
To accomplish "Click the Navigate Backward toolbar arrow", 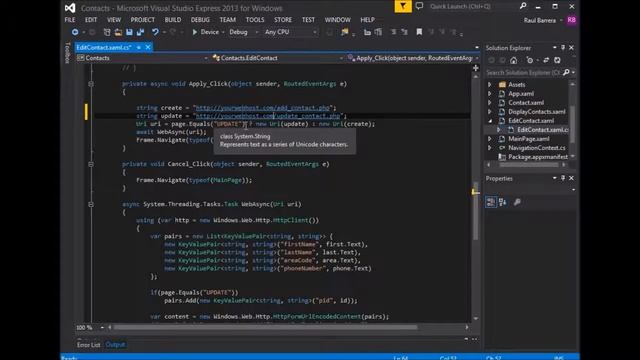I will pyautogui.click(x=75, y=32).
